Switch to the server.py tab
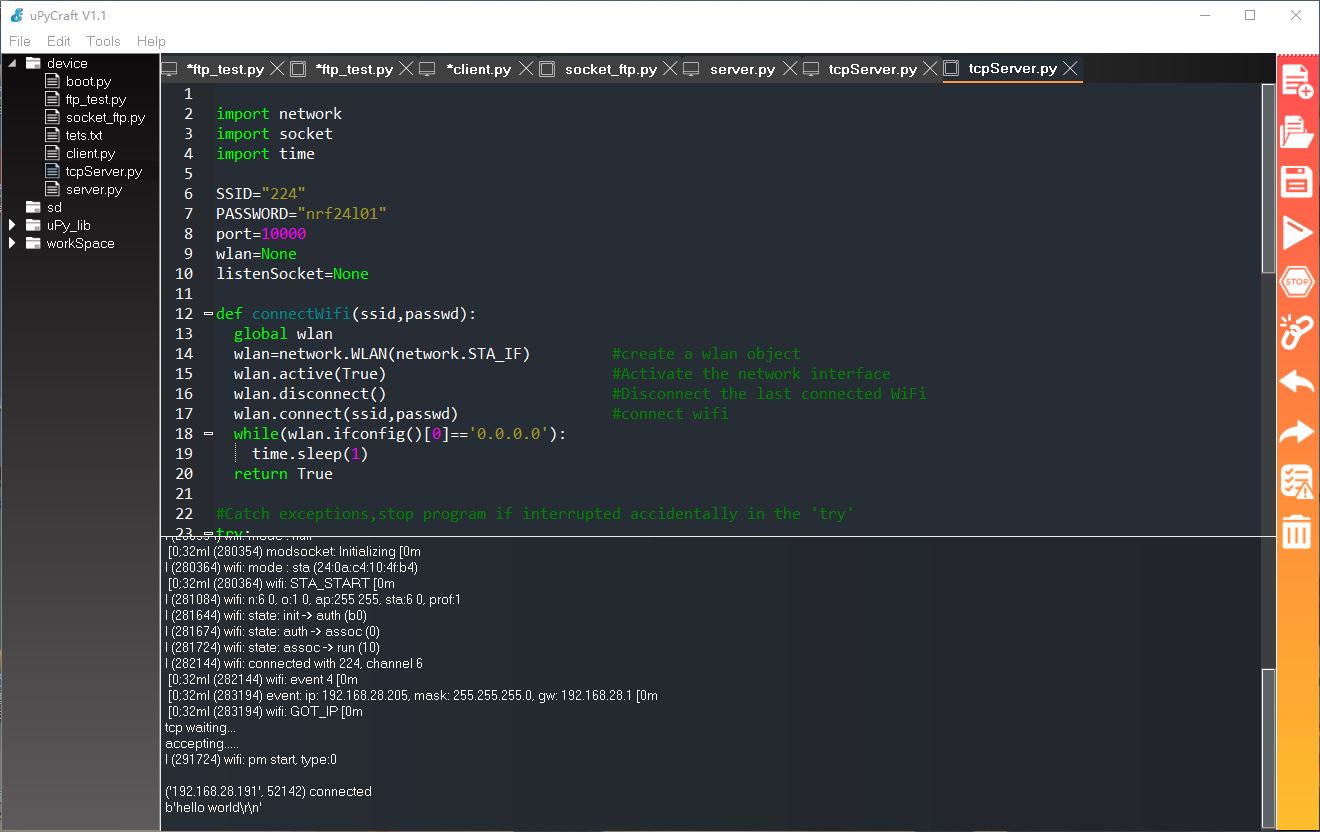This screenshot has height=832, width=1320. point(741,69)
